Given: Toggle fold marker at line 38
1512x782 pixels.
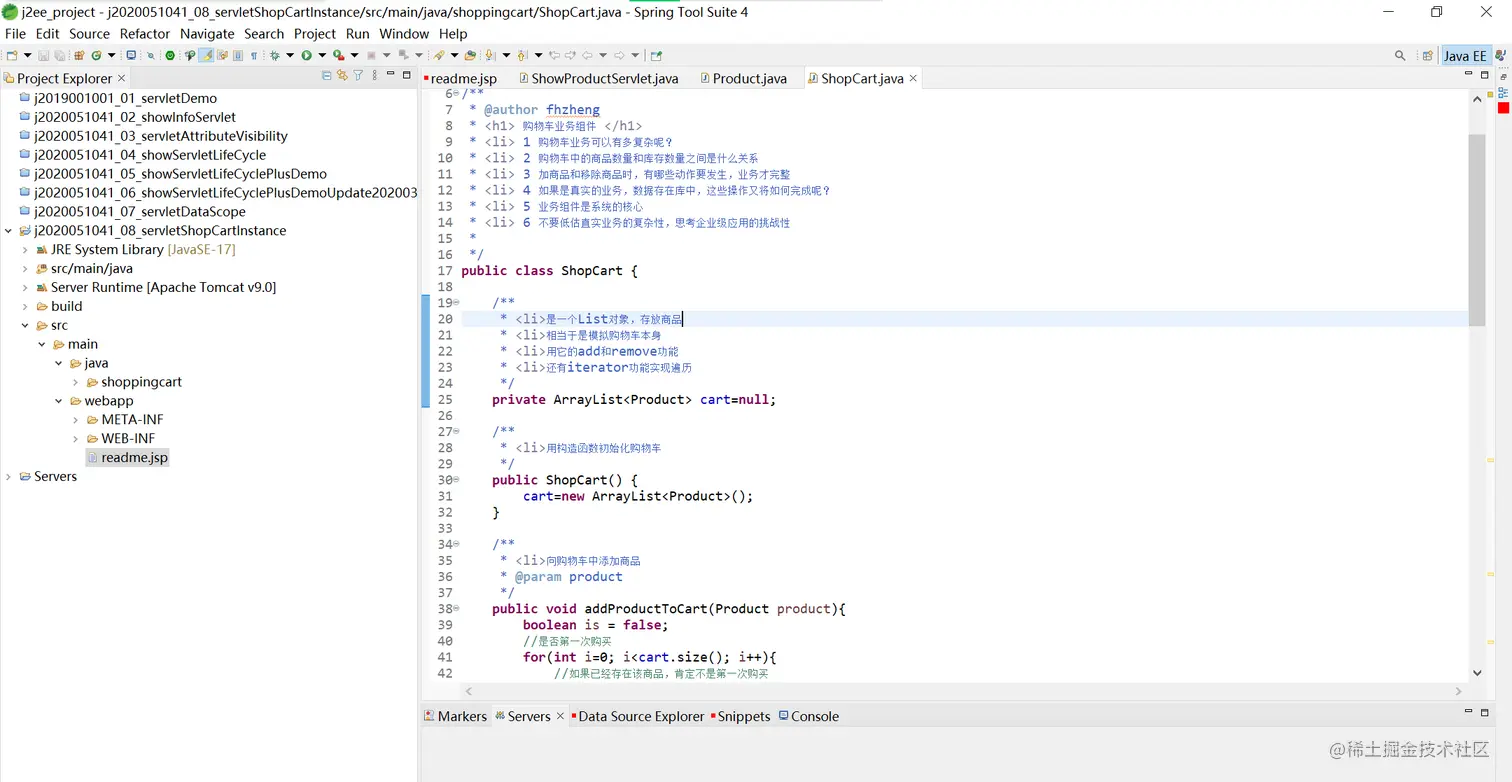Looking at the screenshot, I should point(457,608).
